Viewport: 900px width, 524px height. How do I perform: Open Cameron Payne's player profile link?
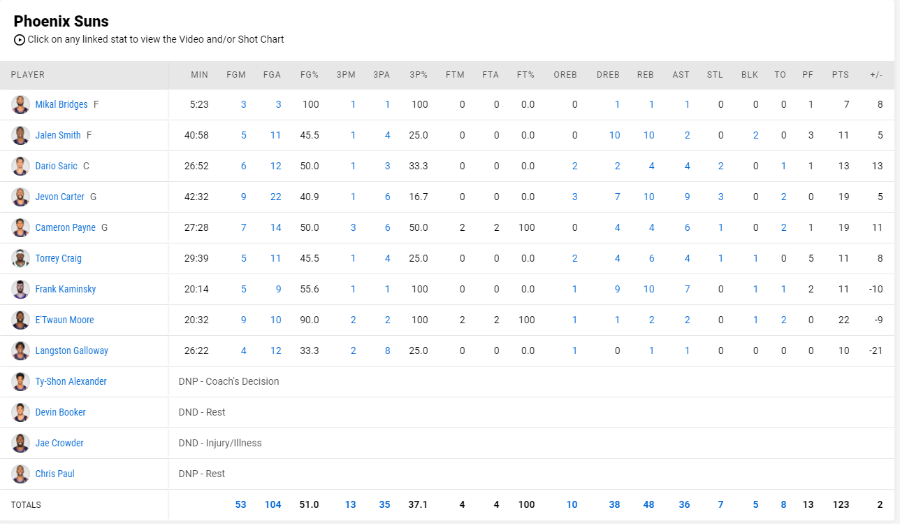pos(65,227)
